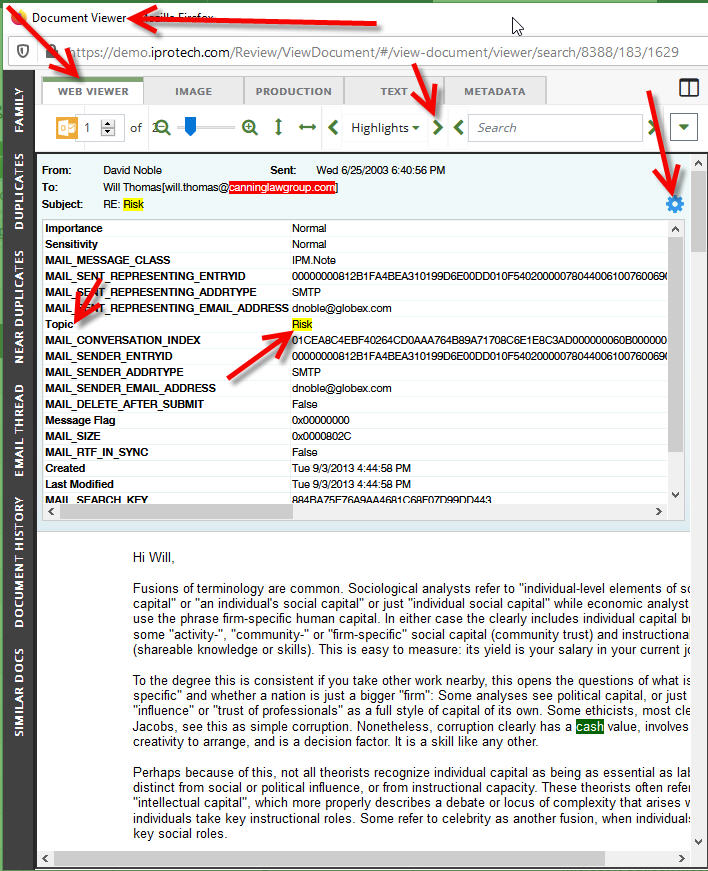Jump to next highlight with the right chevron

438,128
